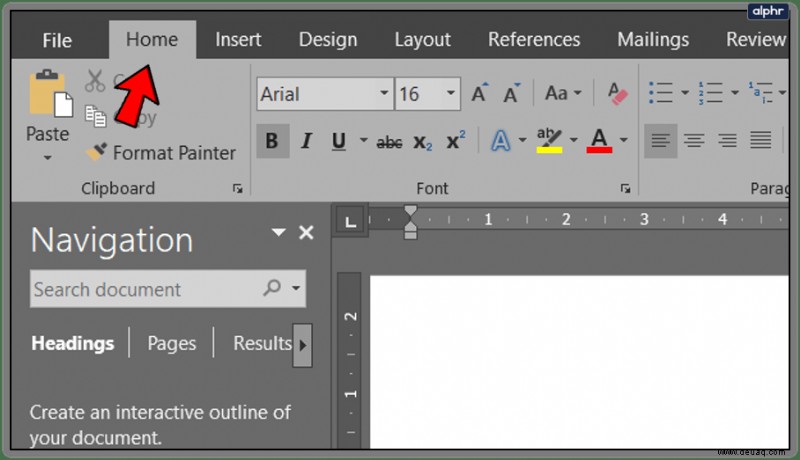This screenshot has width=800, height=460.
Task: Close the Navigation pane
Action: coord(306,233)
